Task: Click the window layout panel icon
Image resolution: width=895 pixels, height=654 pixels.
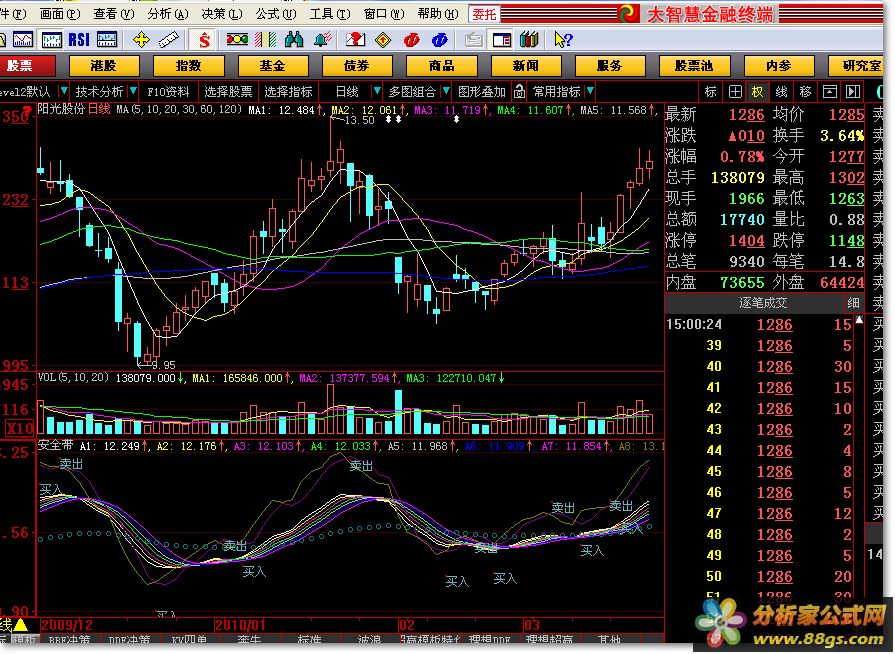Action: pyautogui.click(x=502, y=39)
